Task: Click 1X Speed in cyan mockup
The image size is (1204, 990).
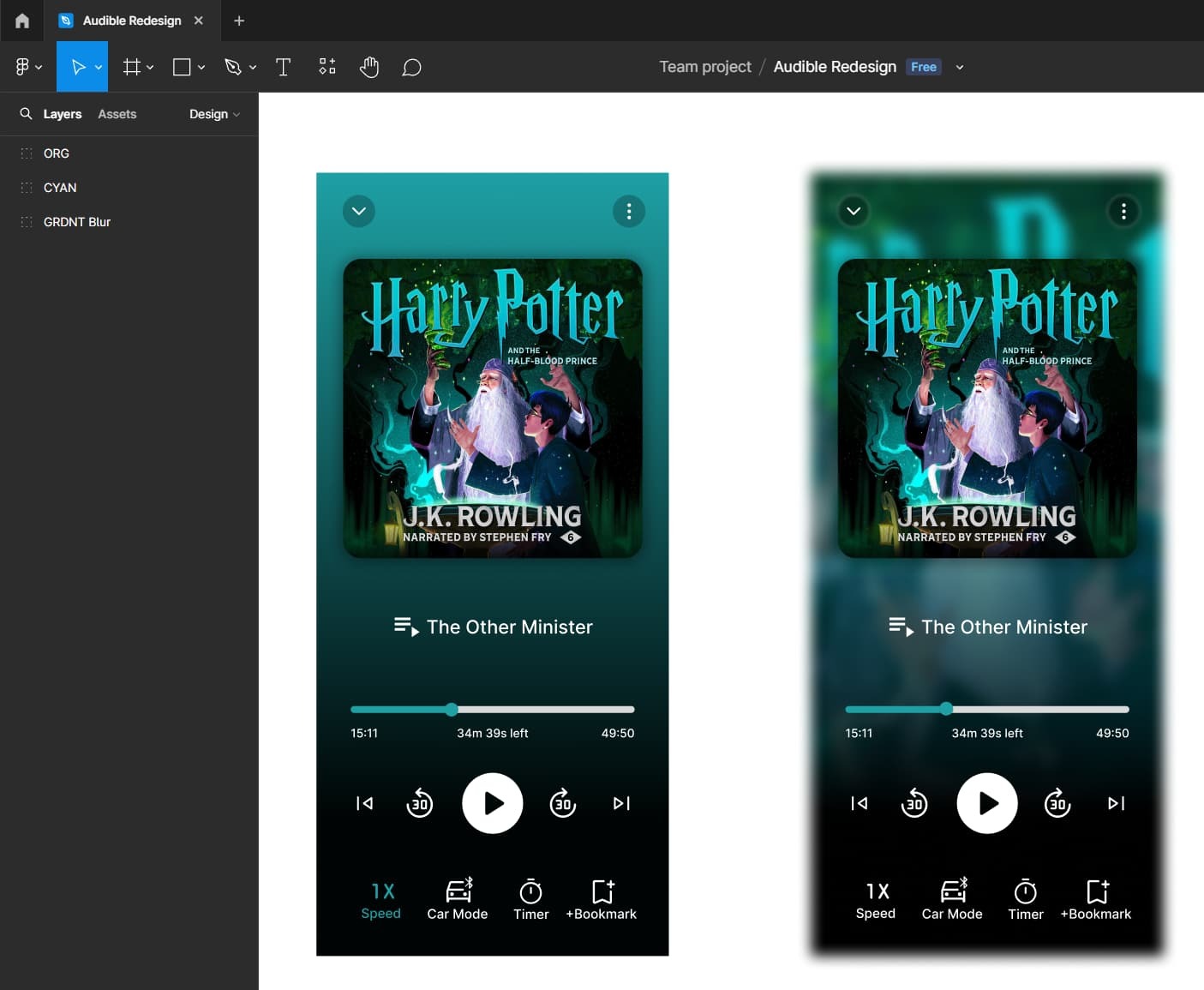Action: click(x=381, y=900)
